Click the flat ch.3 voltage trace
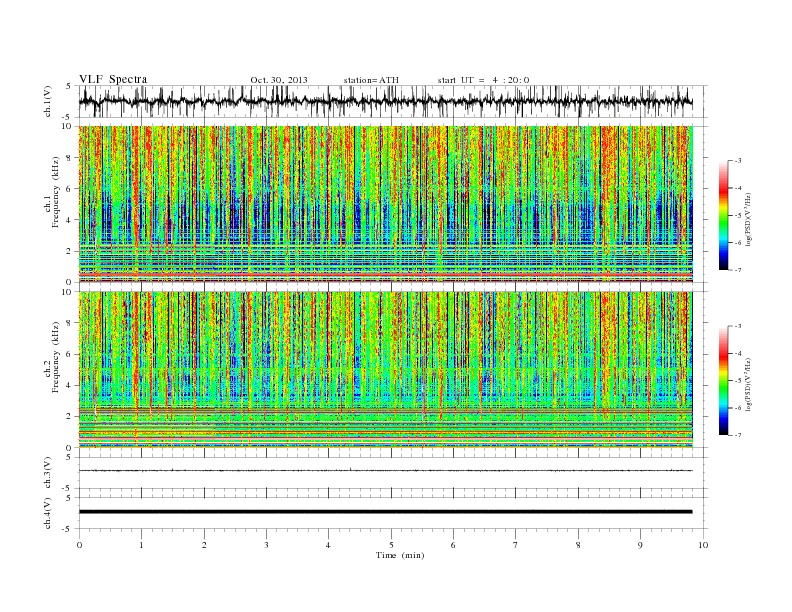792x612 pixels. 385,471
